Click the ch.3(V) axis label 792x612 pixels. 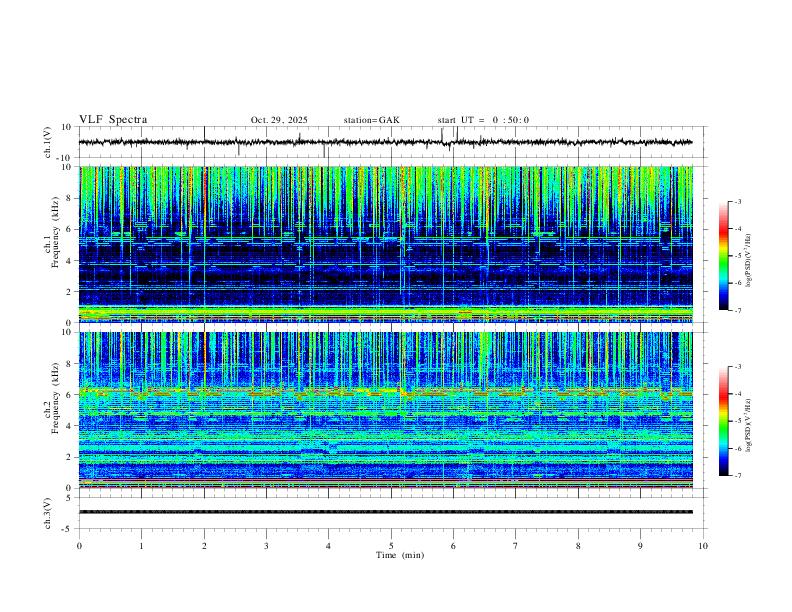click(x=47, y=513)
